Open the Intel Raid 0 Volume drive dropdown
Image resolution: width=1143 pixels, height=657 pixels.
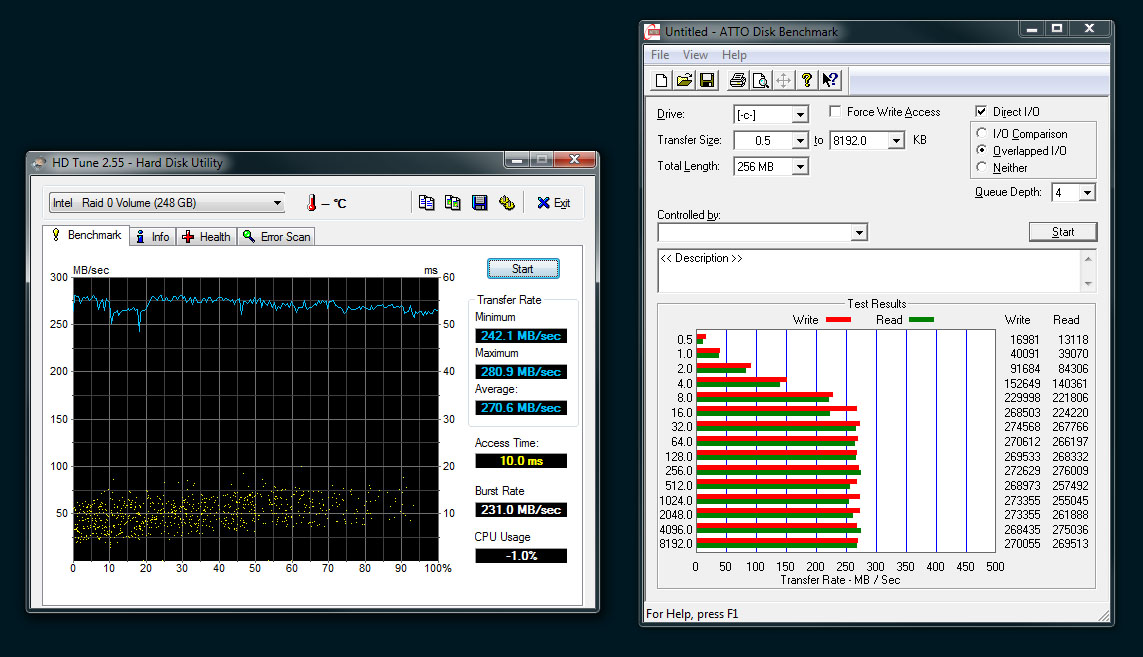point(277,203)
